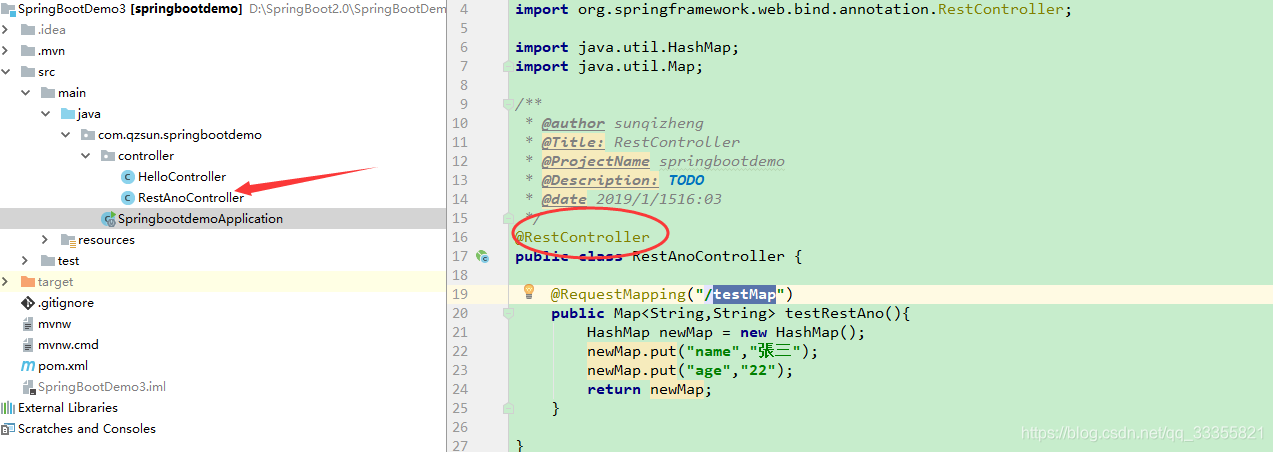
Task: Click the Scratches and Consoles icon
Action: tap(9, 429)
